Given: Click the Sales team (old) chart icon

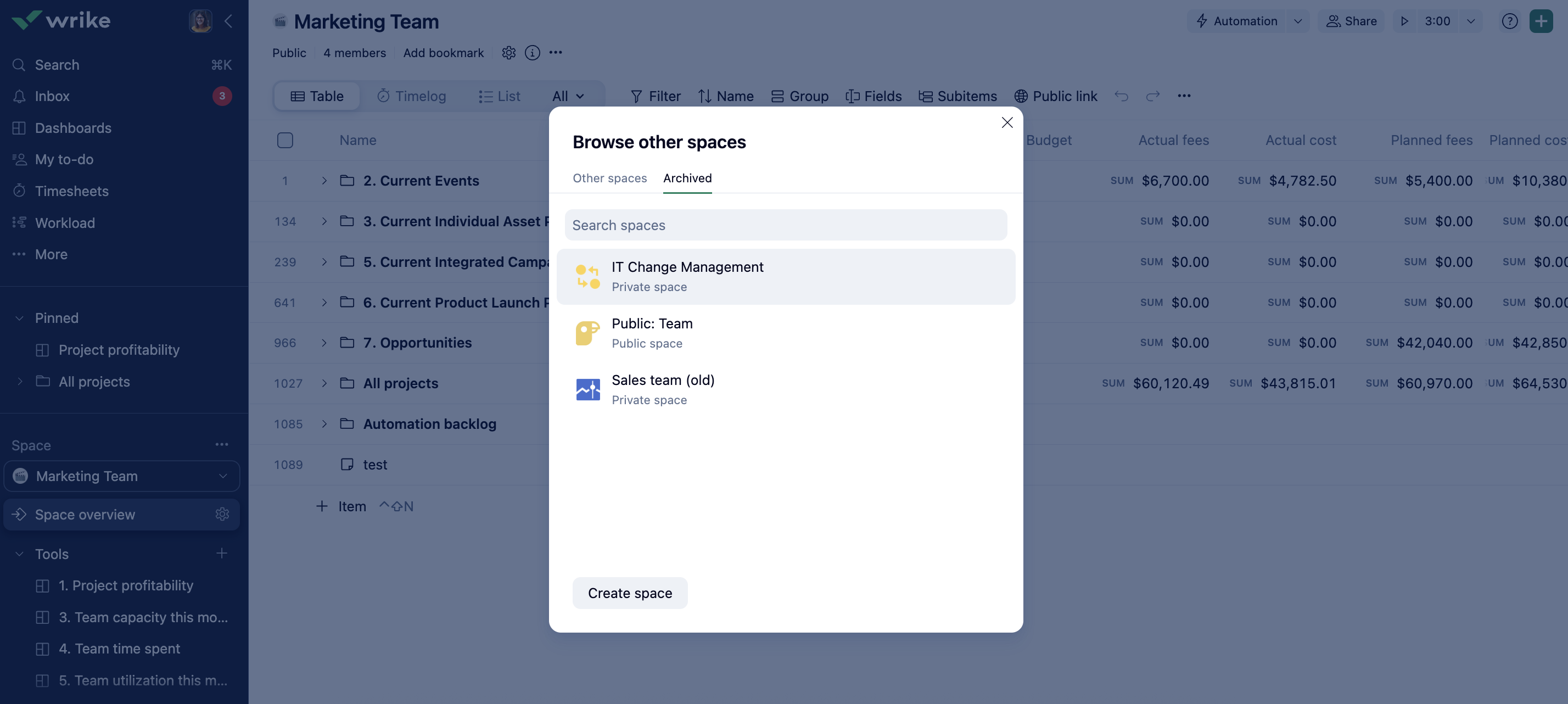Looking at the screenshot, I should coord(587,390).
